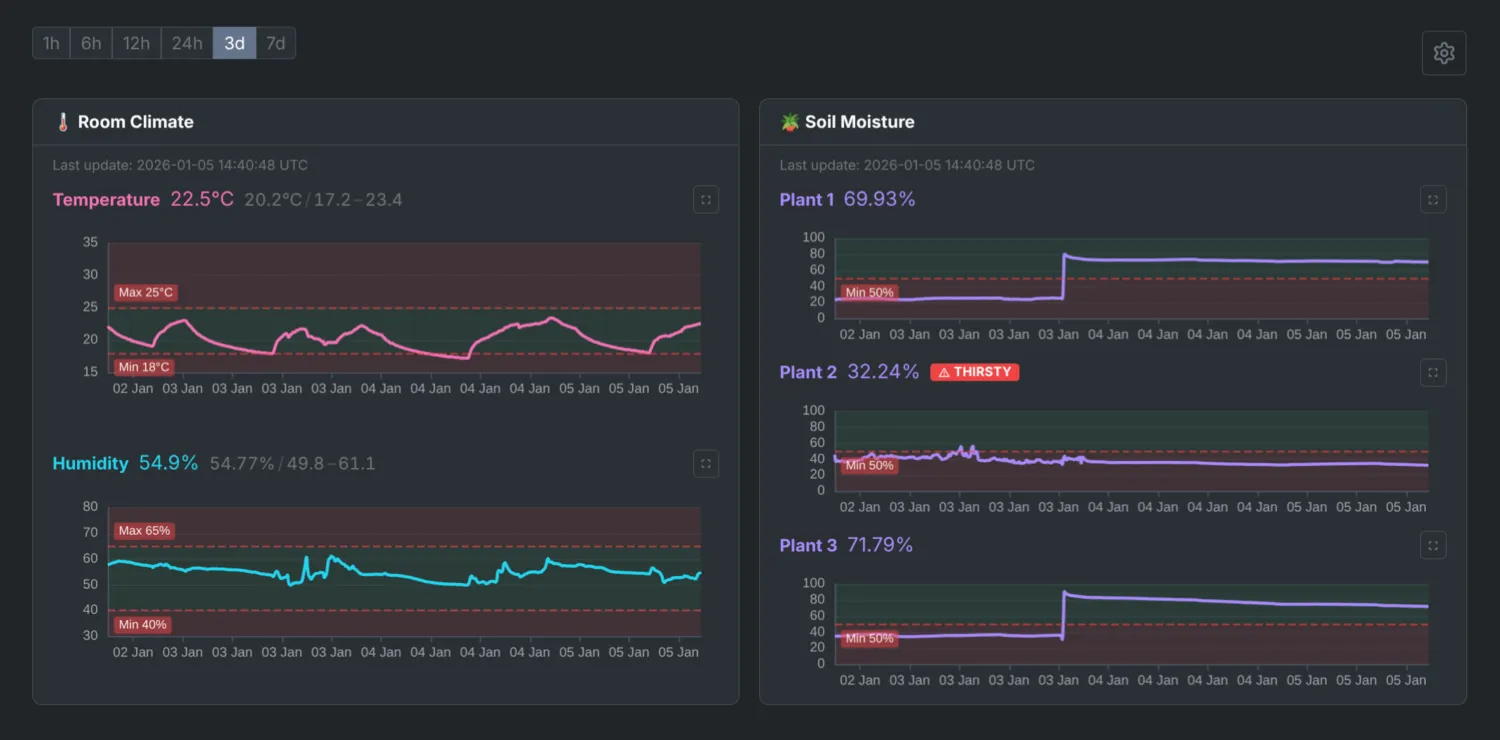Image resolution: width=1500 pixels, height=740 pixels.
Task: Click the expand icon on Temperature chart
Action: pyautogui.click(x=705, y=199)
